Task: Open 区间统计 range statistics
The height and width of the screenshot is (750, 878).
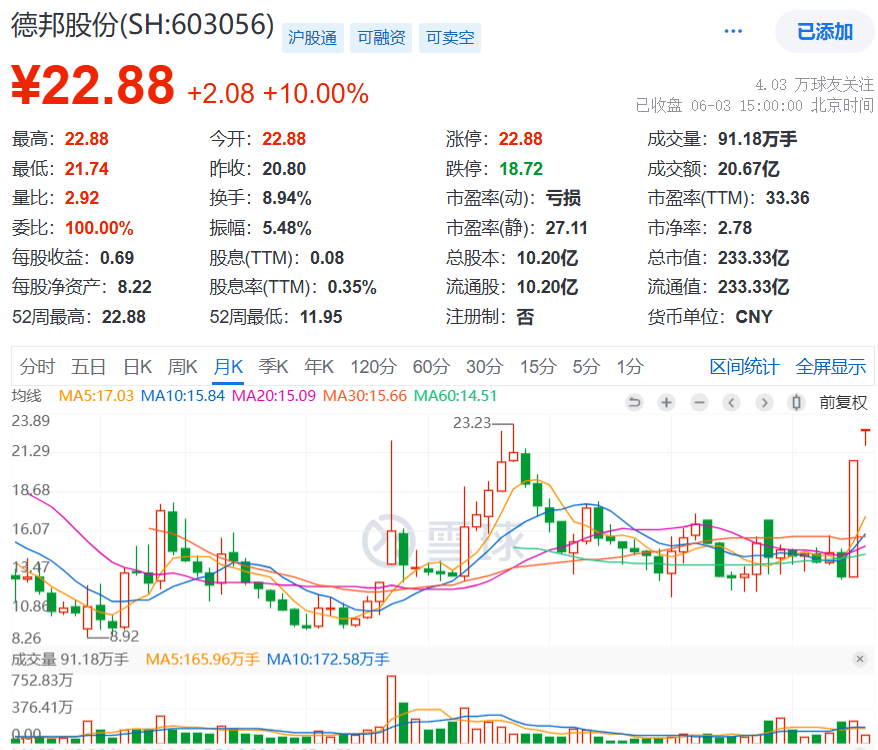Action: coord(744,366)
